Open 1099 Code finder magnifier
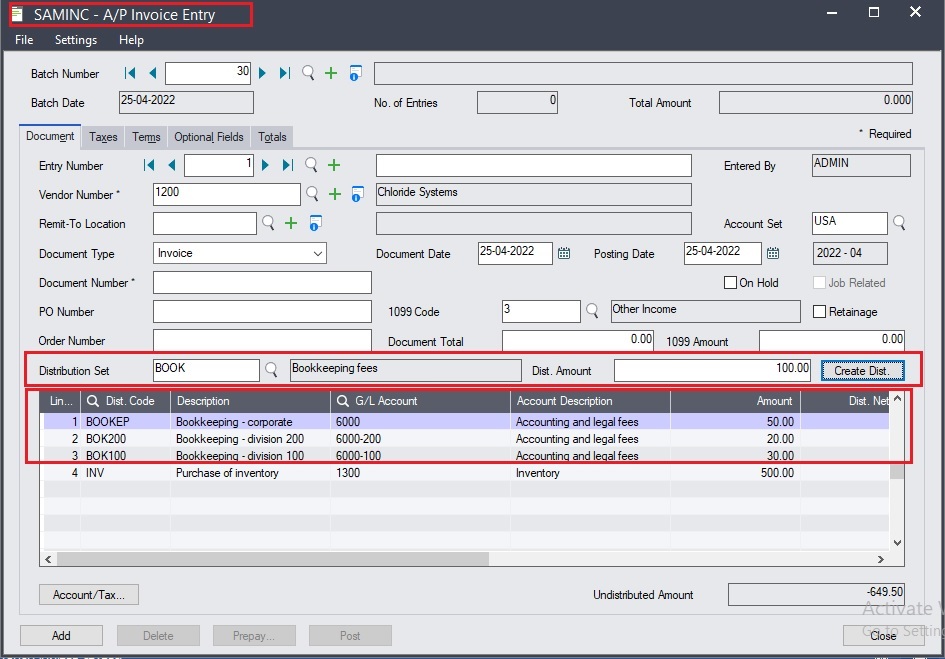945x659 pixels. coord(592,311)
